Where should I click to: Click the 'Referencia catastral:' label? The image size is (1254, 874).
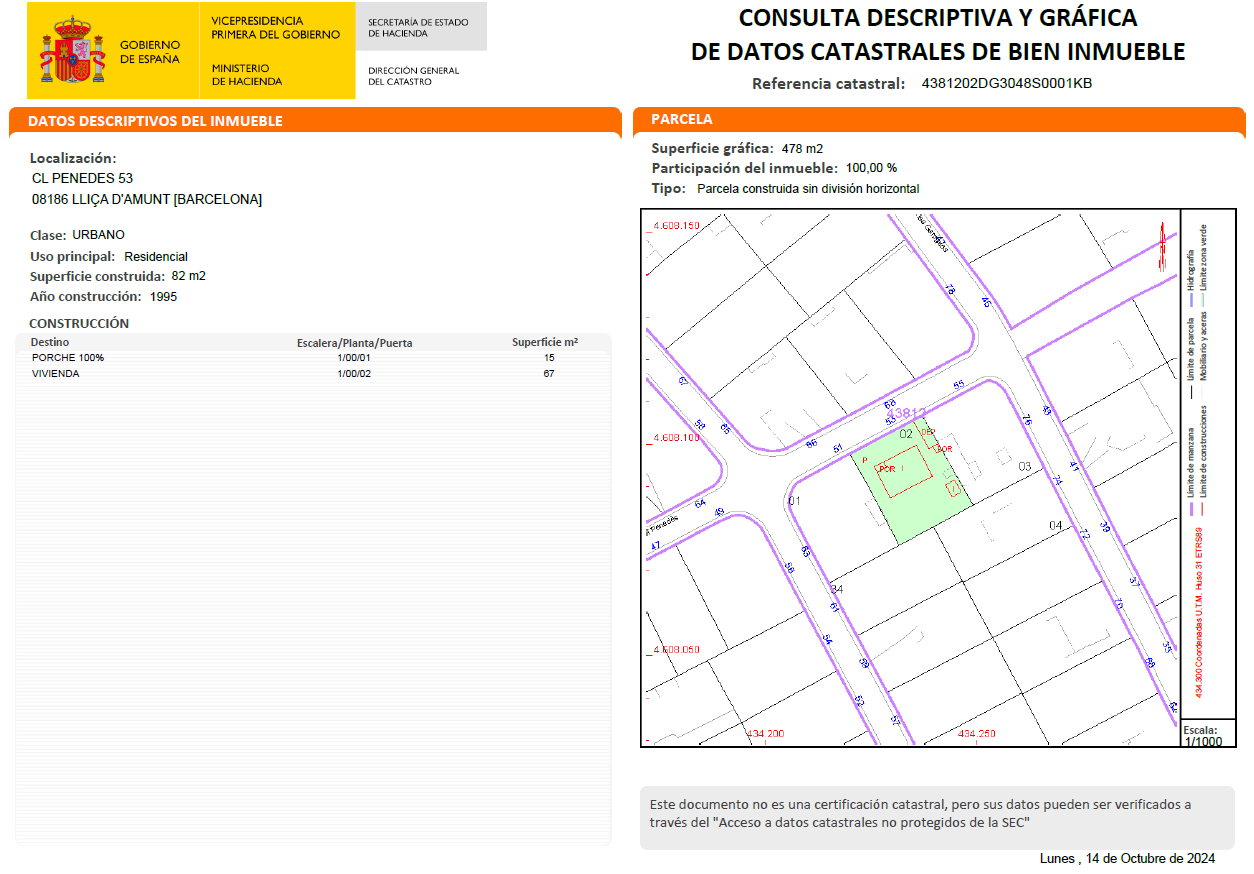point(829,84)
